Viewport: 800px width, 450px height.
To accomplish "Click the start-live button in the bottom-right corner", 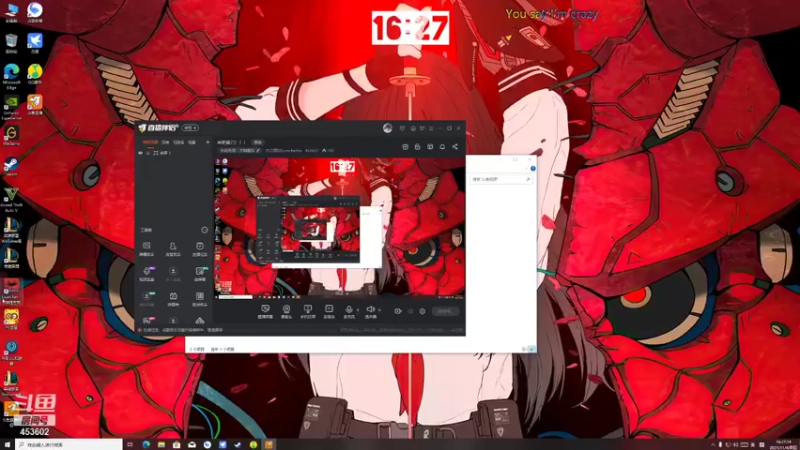I will click(x=445, y=311).
